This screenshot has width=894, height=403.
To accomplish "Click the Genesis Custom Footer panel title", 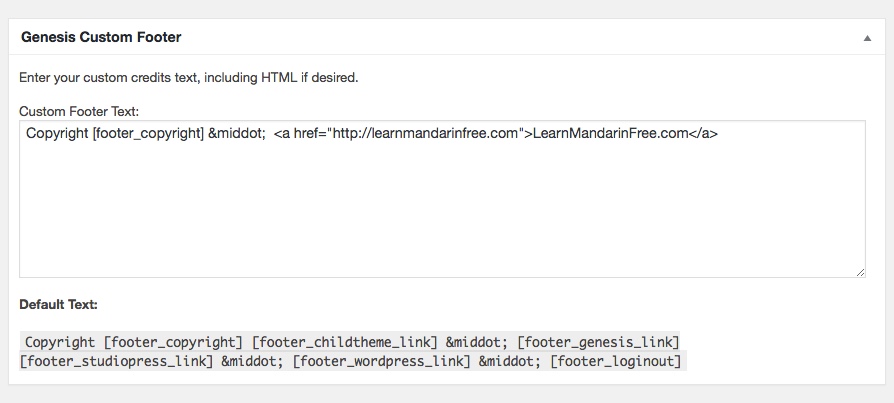I will click(100, 37).
